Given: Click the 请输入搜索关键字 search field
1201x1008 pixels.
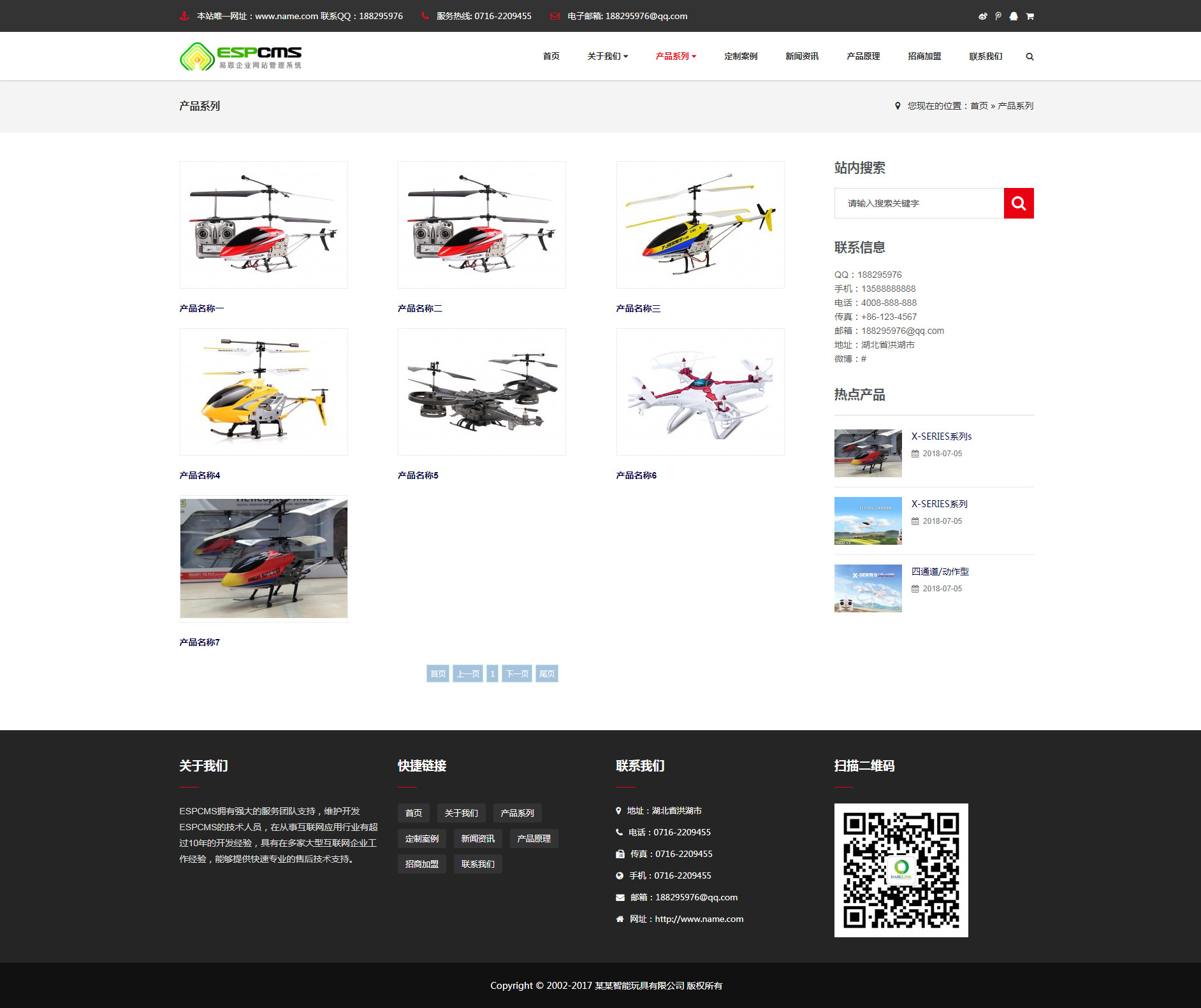Looking at the screenshot, I should pyautogui.click(x=919, y=203).
